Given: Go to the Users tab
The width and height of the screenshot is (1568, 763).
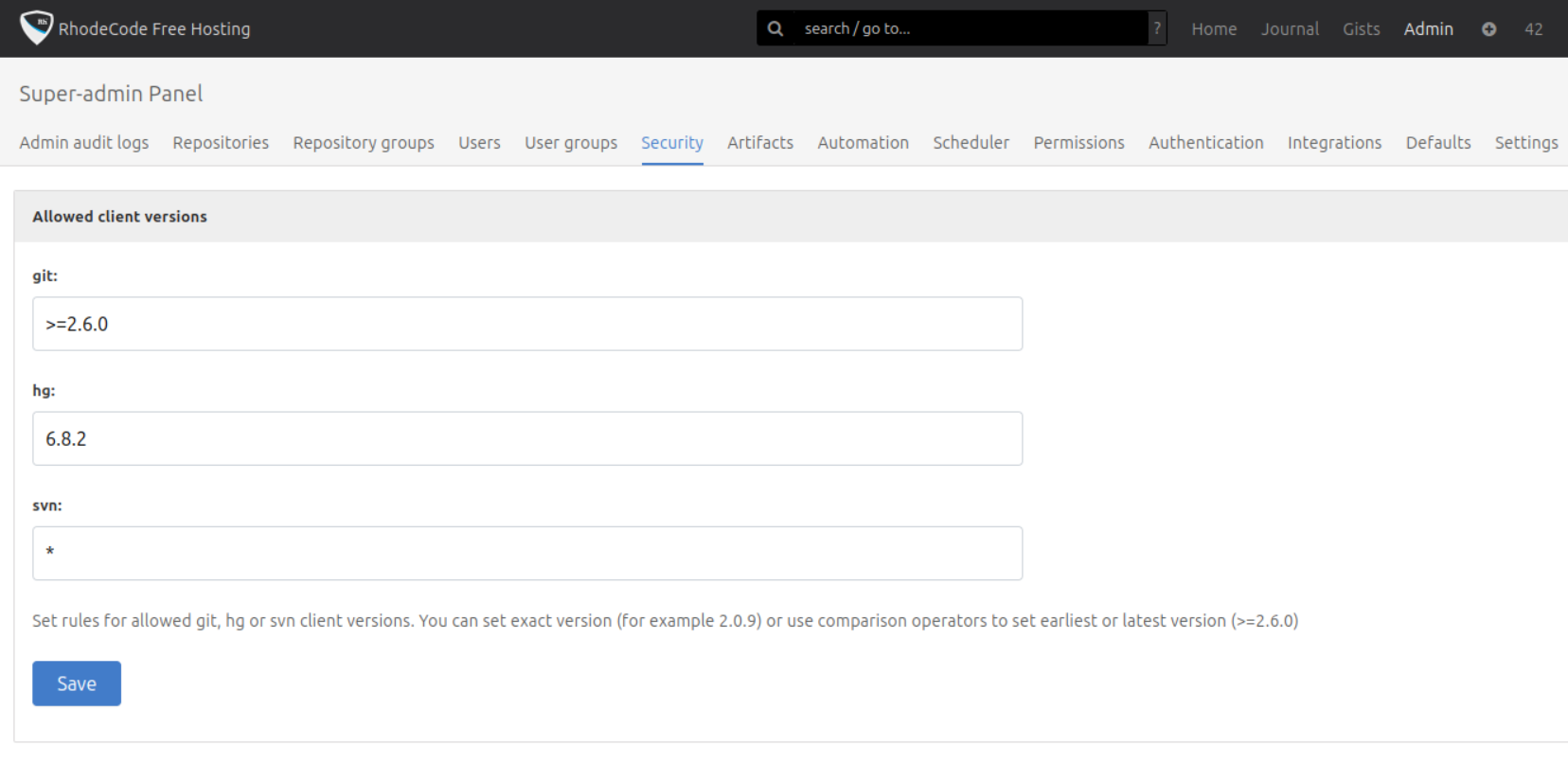Looking at the screenshot, I should (479, 143).
